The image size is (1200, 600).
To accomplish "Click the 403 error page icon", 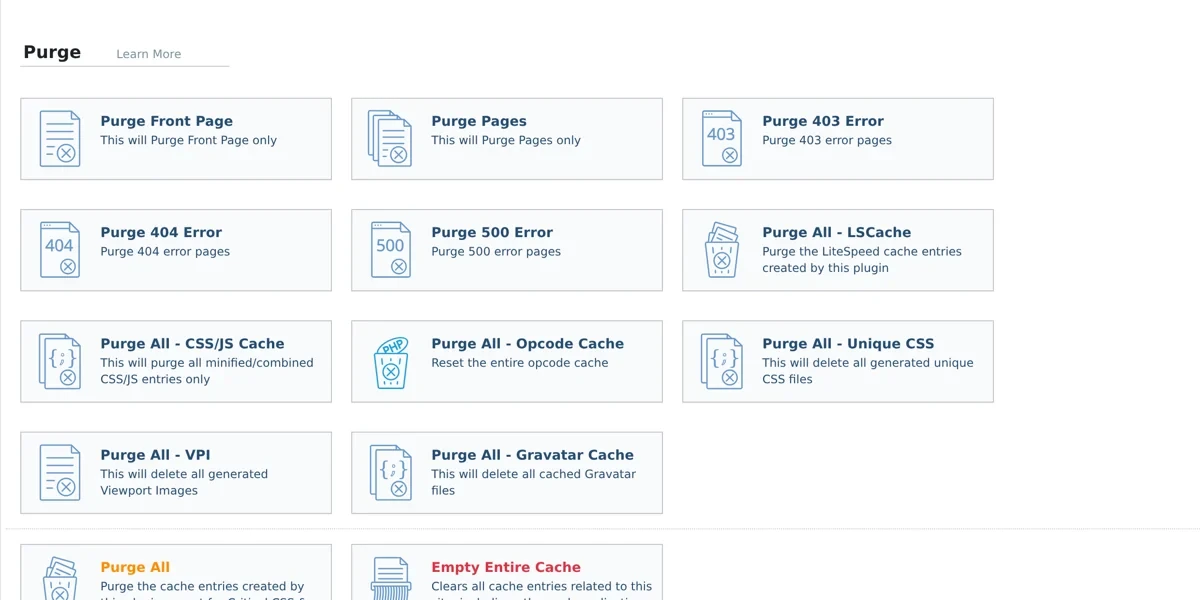I will click(722, 139).
